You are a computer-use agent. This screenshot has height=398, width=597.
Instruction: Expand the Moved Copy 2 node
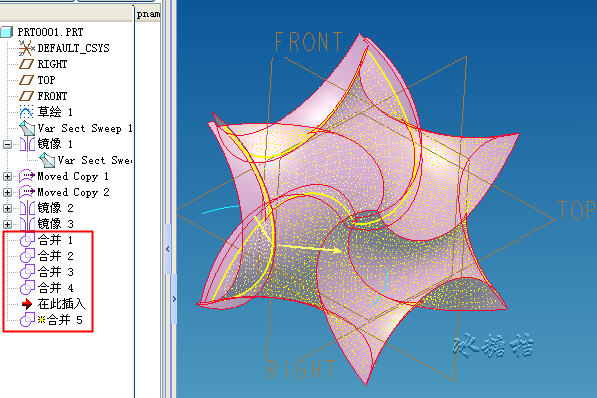click(x=7, y=192)
